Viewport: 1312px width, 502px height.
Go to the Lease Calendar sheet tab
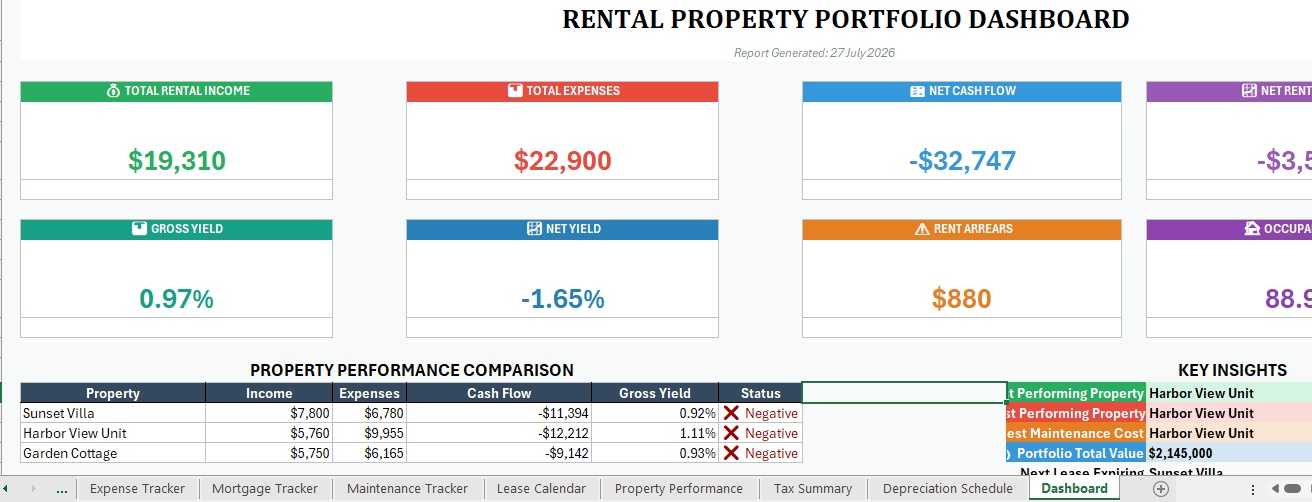click(x=542, y=489)
